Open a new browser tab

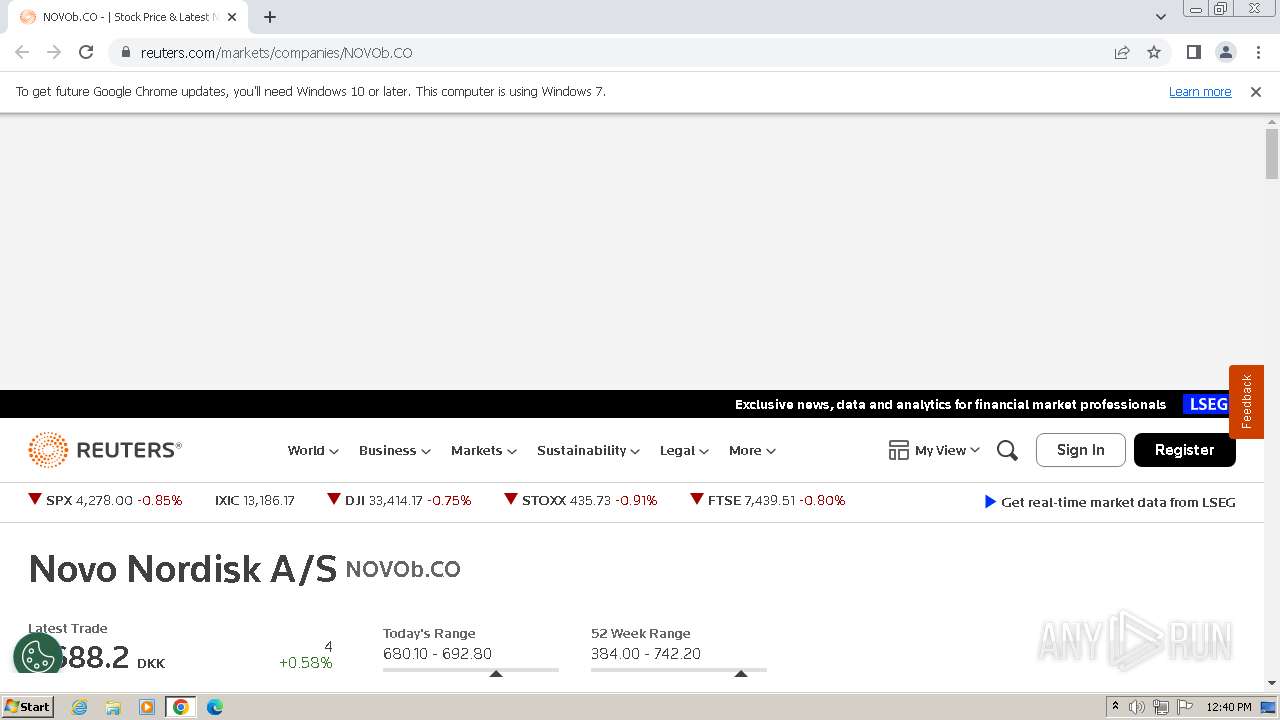[x=270, y=17]
